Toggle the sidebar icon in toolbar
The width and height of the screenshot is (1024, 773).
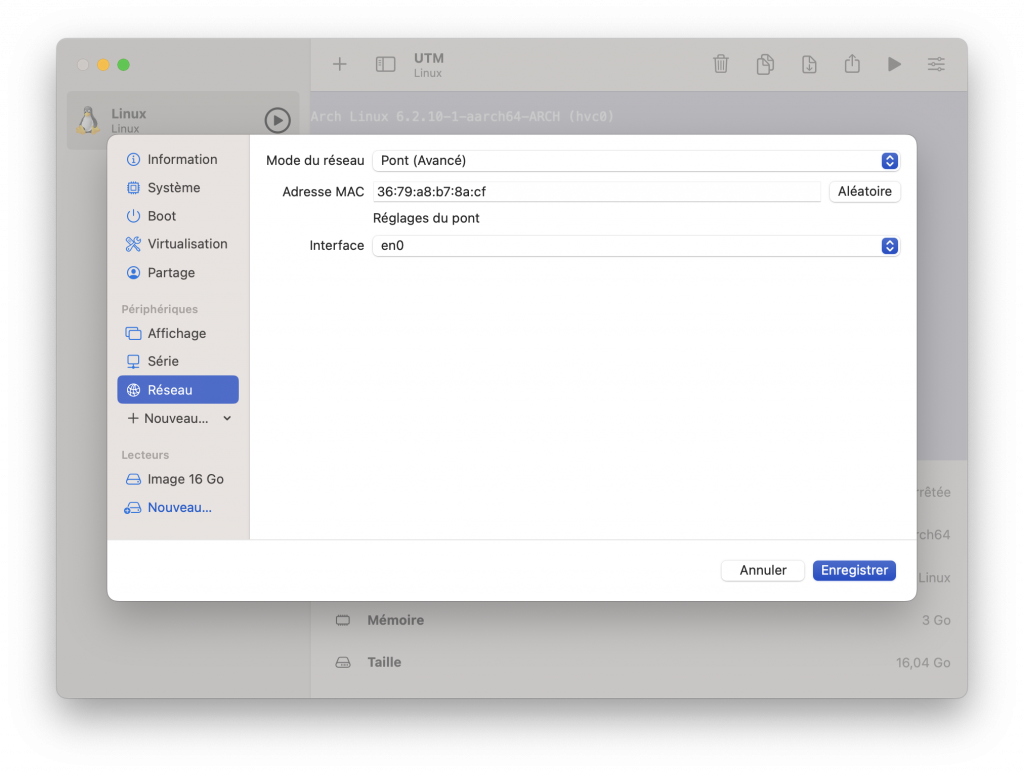tap(385, 64)
